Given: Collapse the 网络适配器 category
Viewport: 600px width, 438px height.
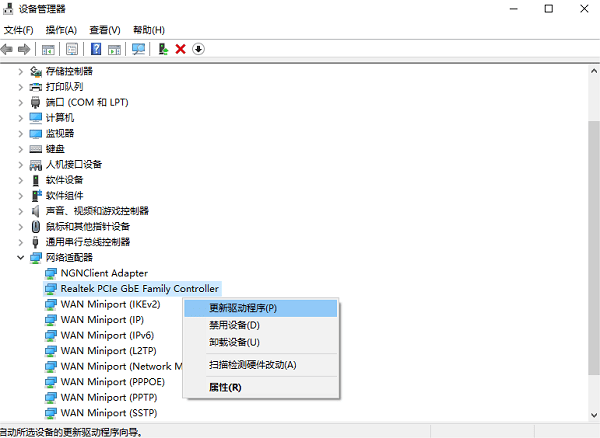Looking at the screenshot, I should (22, 257).
